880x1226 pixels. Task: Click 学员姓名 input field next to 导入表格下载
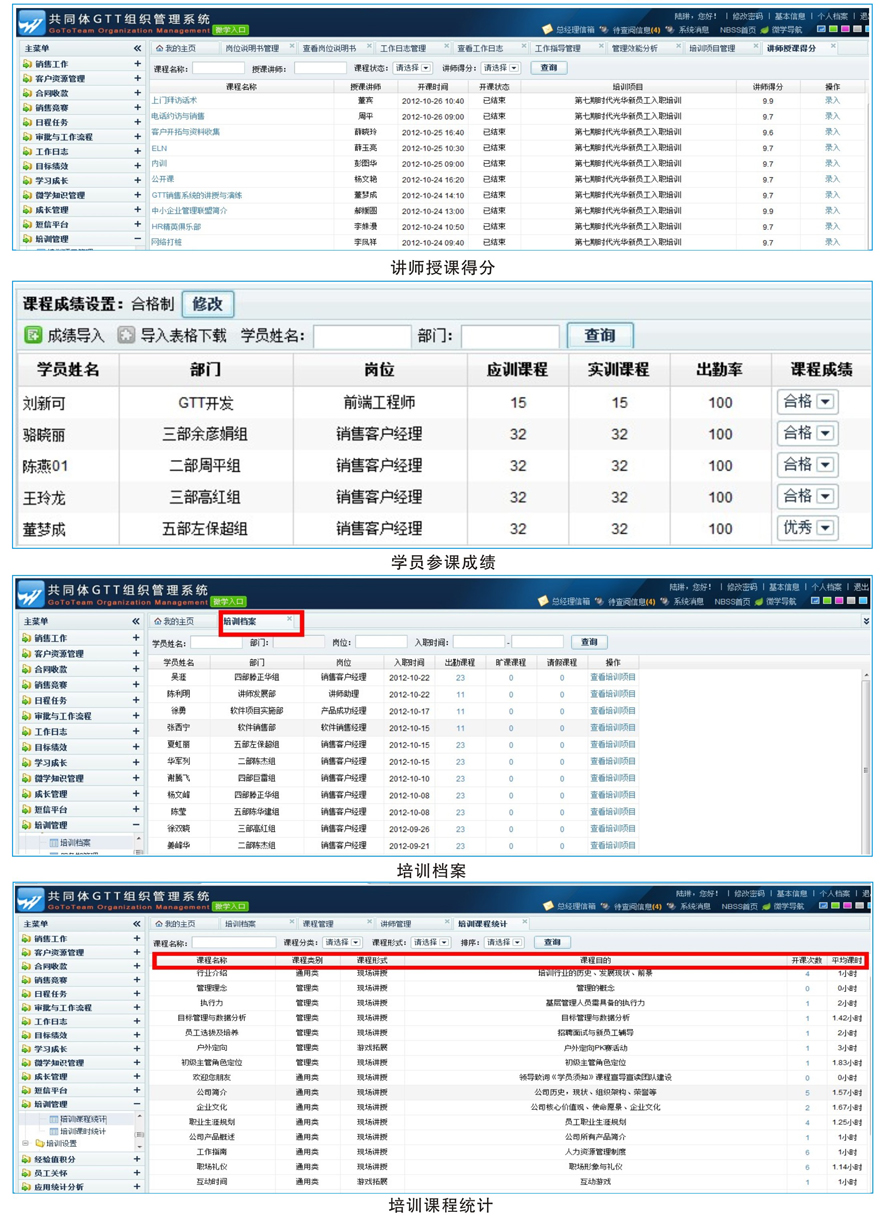tap(362, 336)
